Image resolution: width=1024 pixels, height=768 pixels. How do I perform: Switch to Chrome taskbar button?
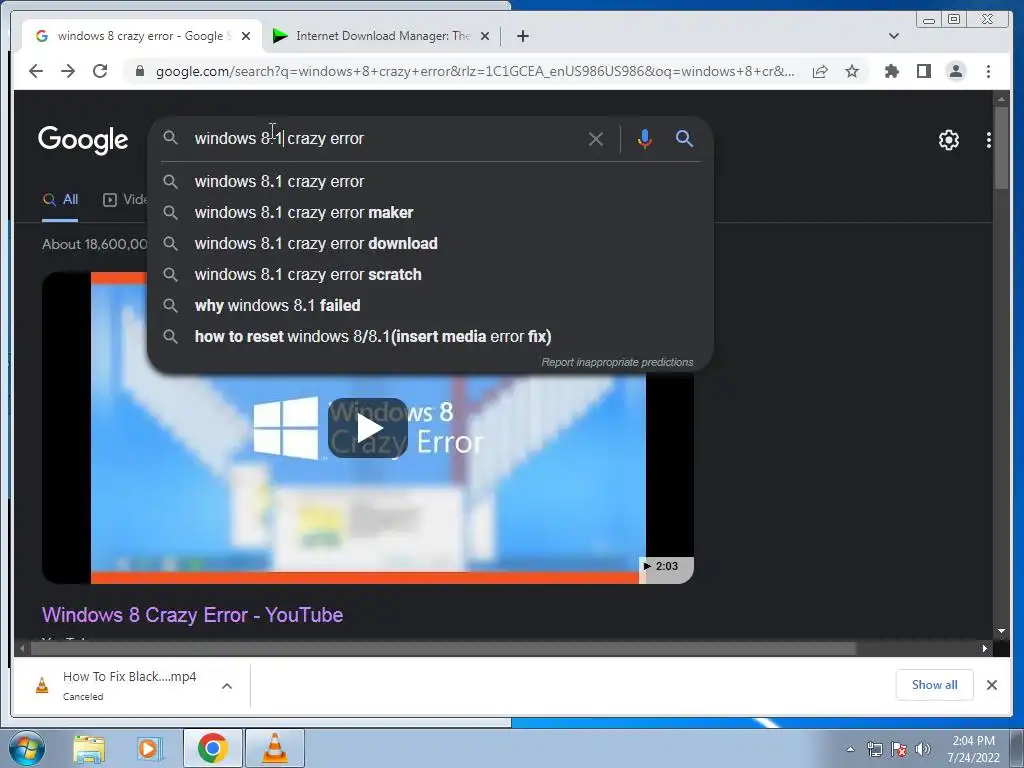coord(213,748)
